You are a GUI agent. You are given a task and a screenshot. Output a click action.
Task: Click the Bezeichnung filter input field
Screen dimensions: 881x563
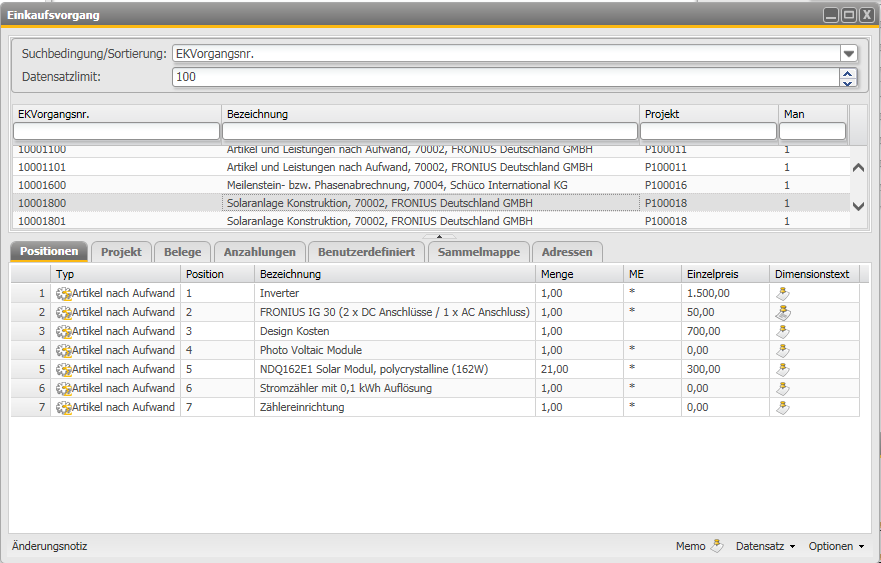click(429, 131)
